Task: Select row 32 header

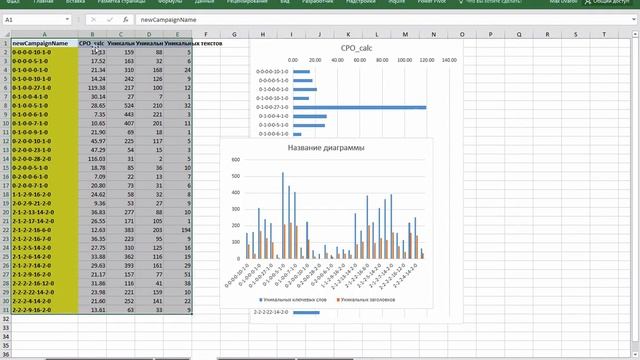Action: pos(6,319)
